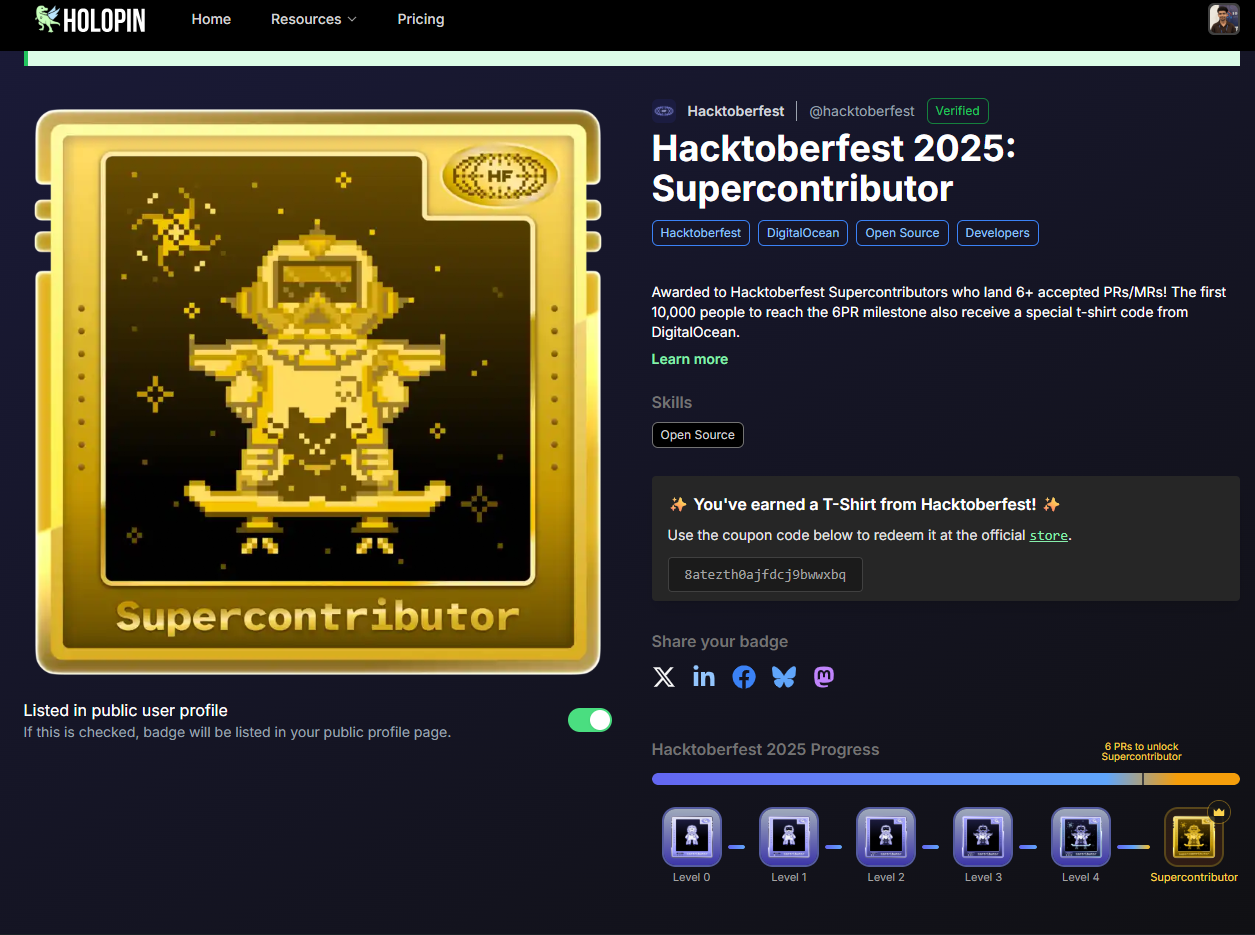This screenshot has height=935, width=1255.
Task: Go to the Home page
Action: [211, 19]
